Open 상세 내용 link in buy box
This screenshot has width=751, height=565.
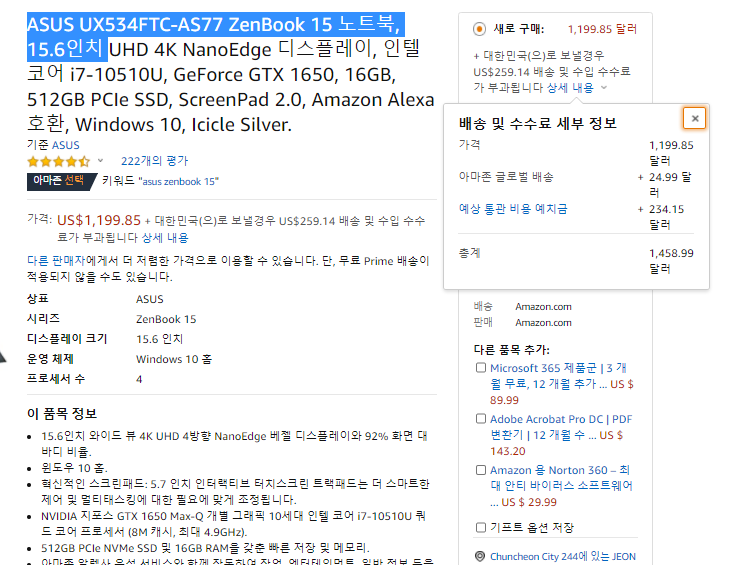[x=570, y=88]
